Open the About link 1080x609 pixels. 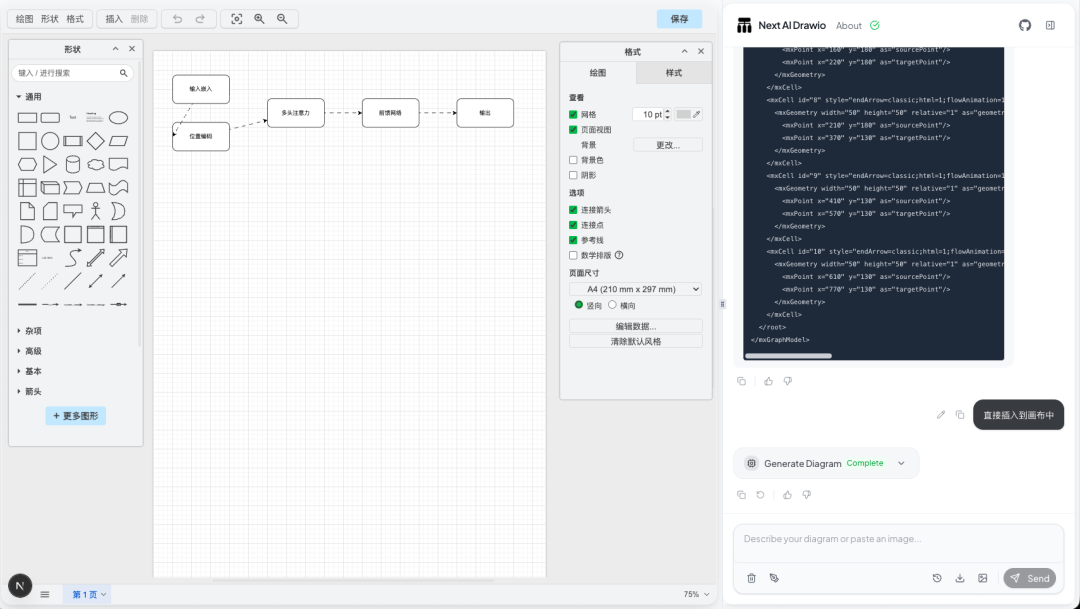point(849,25)
